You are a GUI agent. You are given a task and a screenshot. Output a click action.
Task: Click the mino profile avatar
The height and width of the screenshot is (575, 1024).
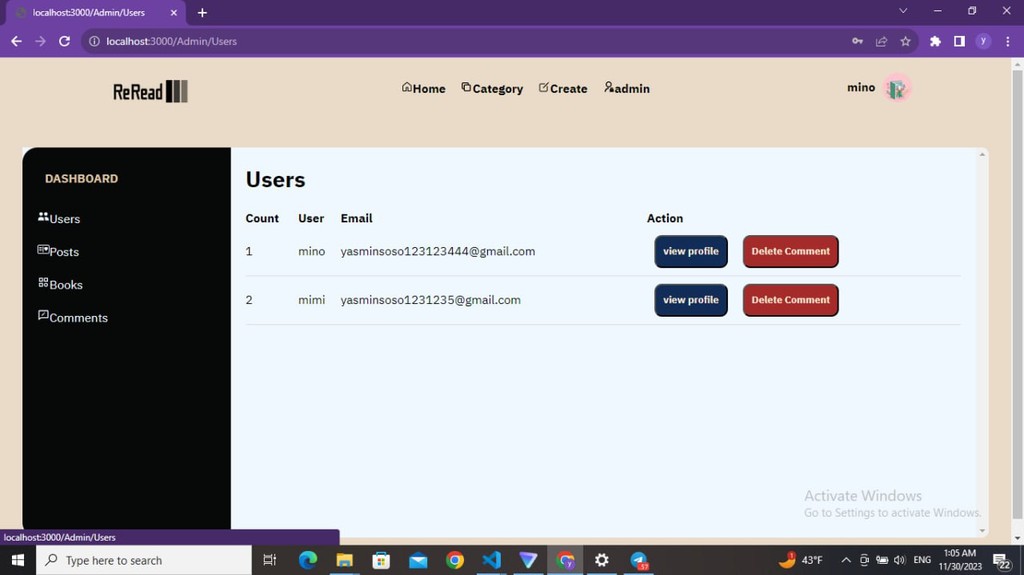tap(897, 88)
